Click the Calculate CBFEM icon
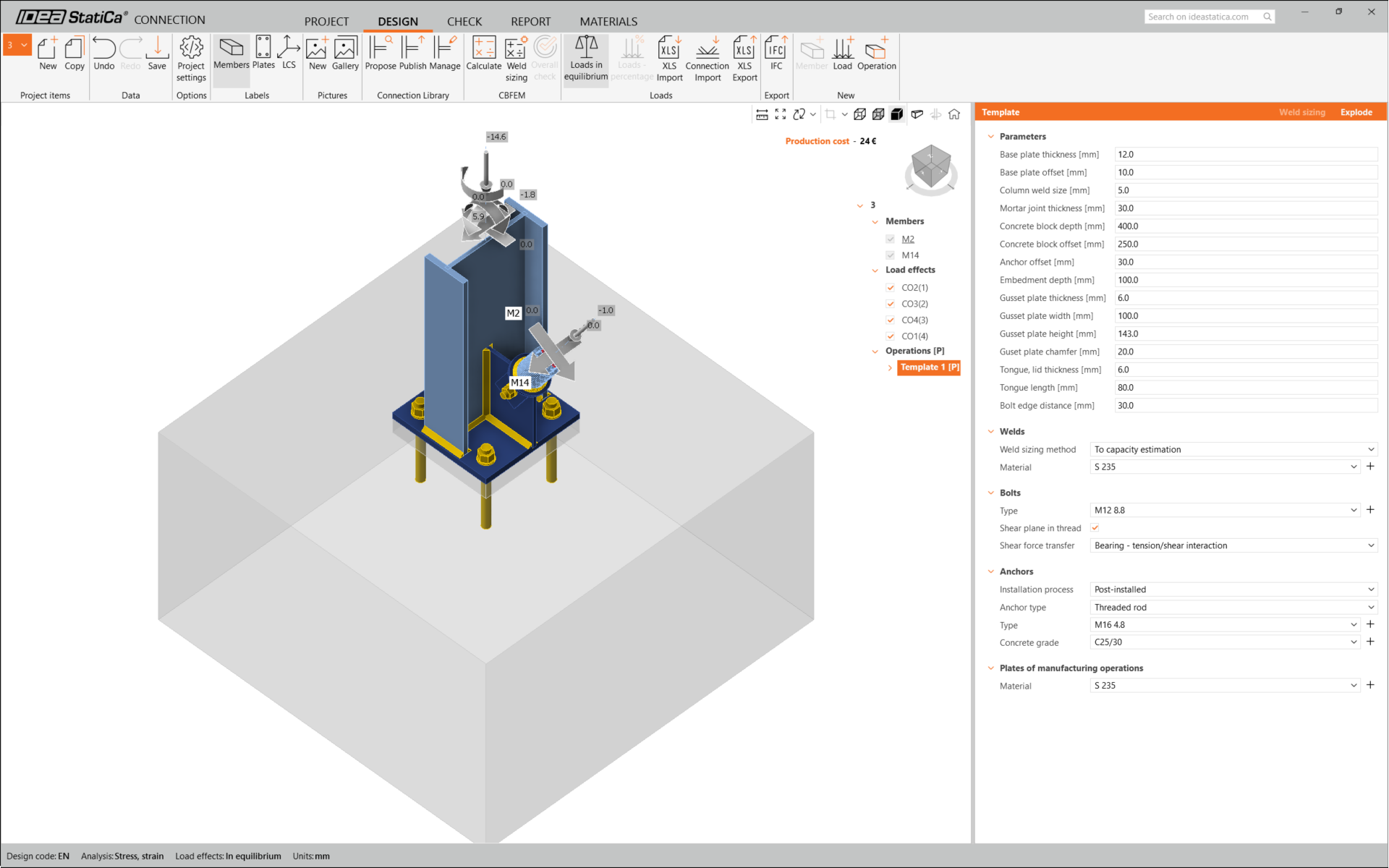 483,54
